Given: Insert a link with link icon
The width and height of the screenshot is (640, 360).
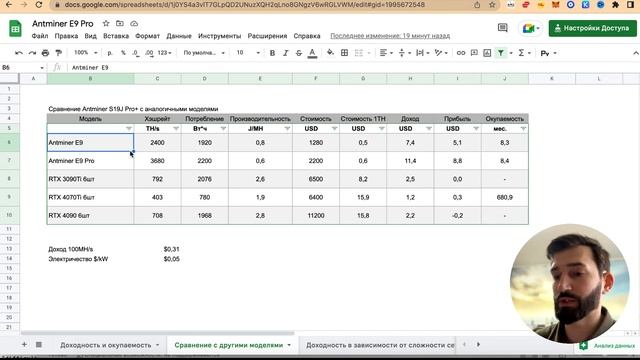Looking at the screenshot, I should [x=461, y=53].
